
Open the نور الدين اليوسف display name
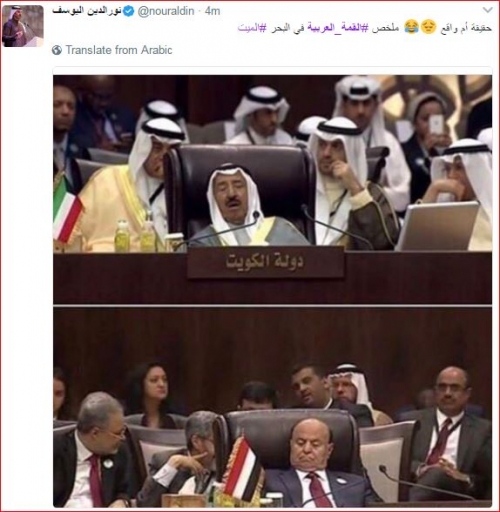pyautogui.click(x=87, y=11)
